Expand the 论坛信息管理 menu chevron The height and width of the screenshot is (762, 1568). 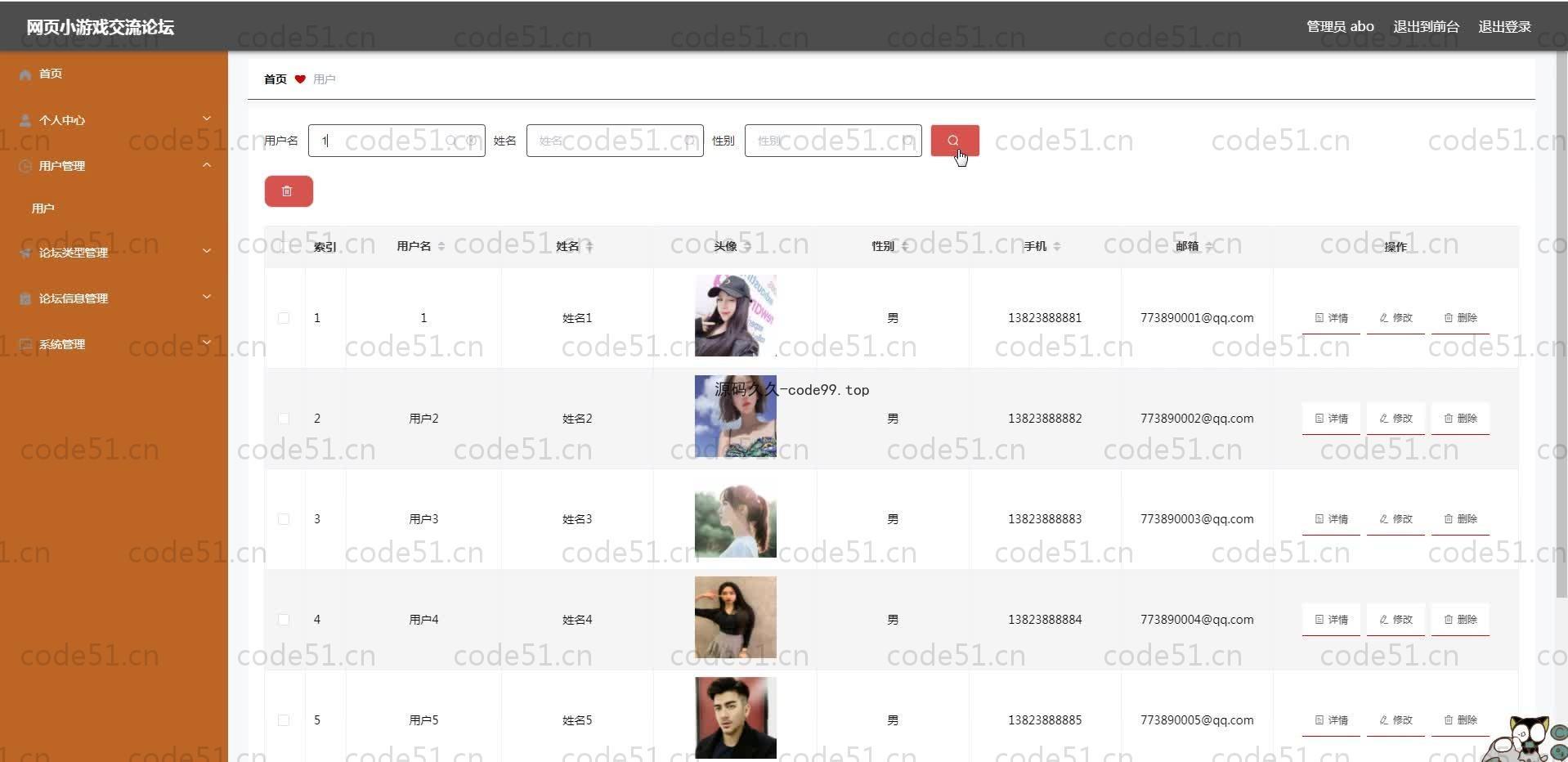click(207, 297)
